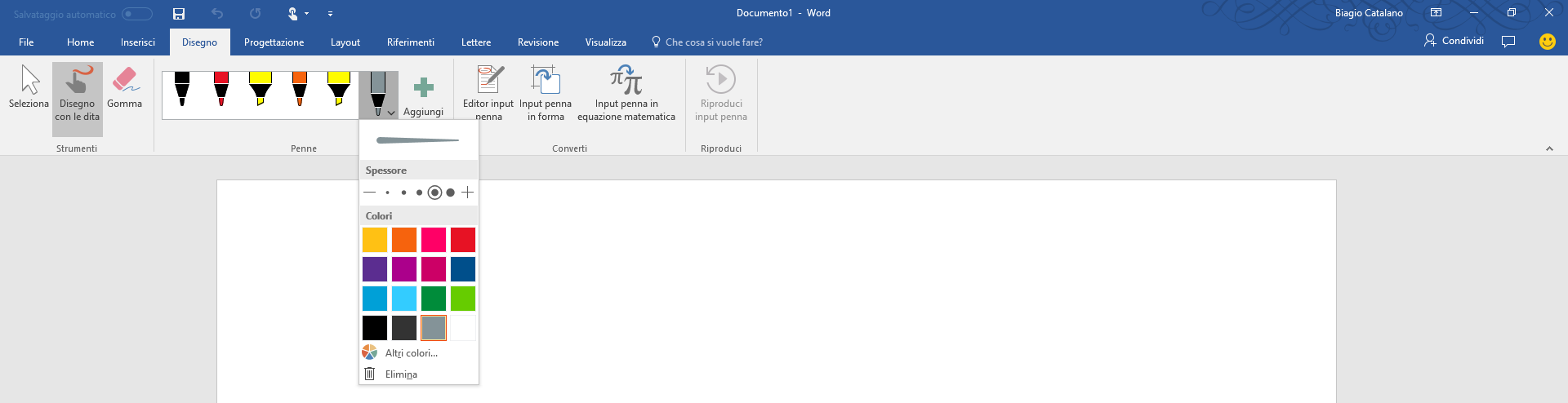The height and width of the screenshot is (403, 1568).
Task: Click the Save floppy disk icon
Action: tap(179, 14)
